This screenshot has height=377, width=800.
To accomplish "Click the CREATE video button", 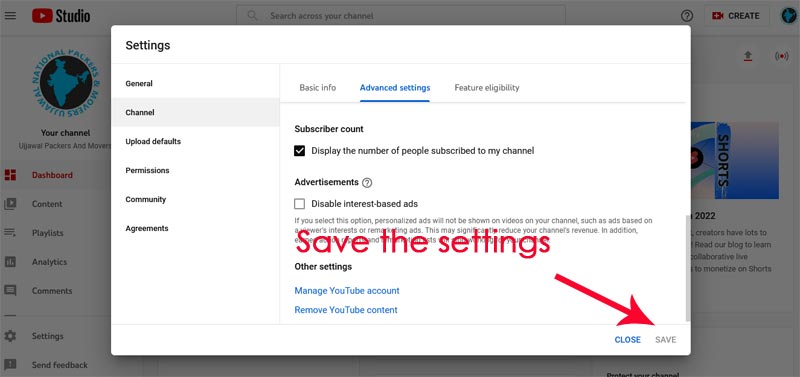I will tap(736, 16).
